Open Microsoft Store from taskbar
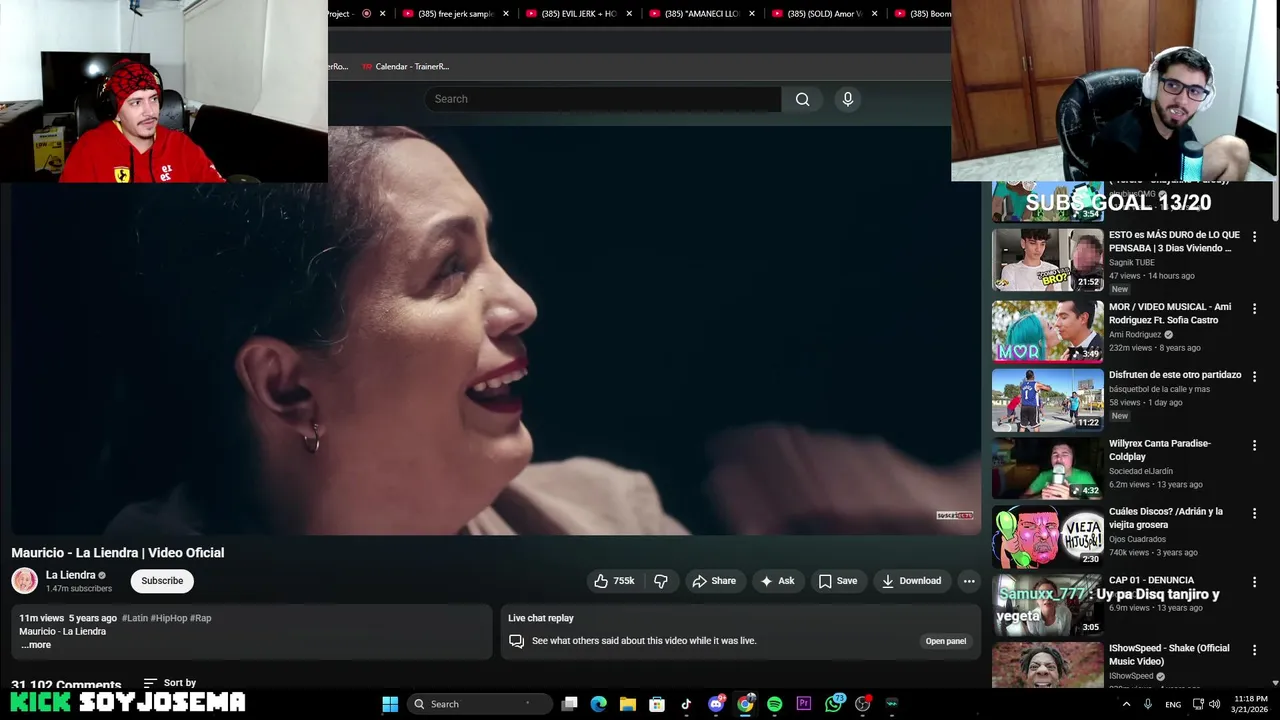The height and width of the screenshot is (720, 1280). pyautogui.click(x=657, y=704)
